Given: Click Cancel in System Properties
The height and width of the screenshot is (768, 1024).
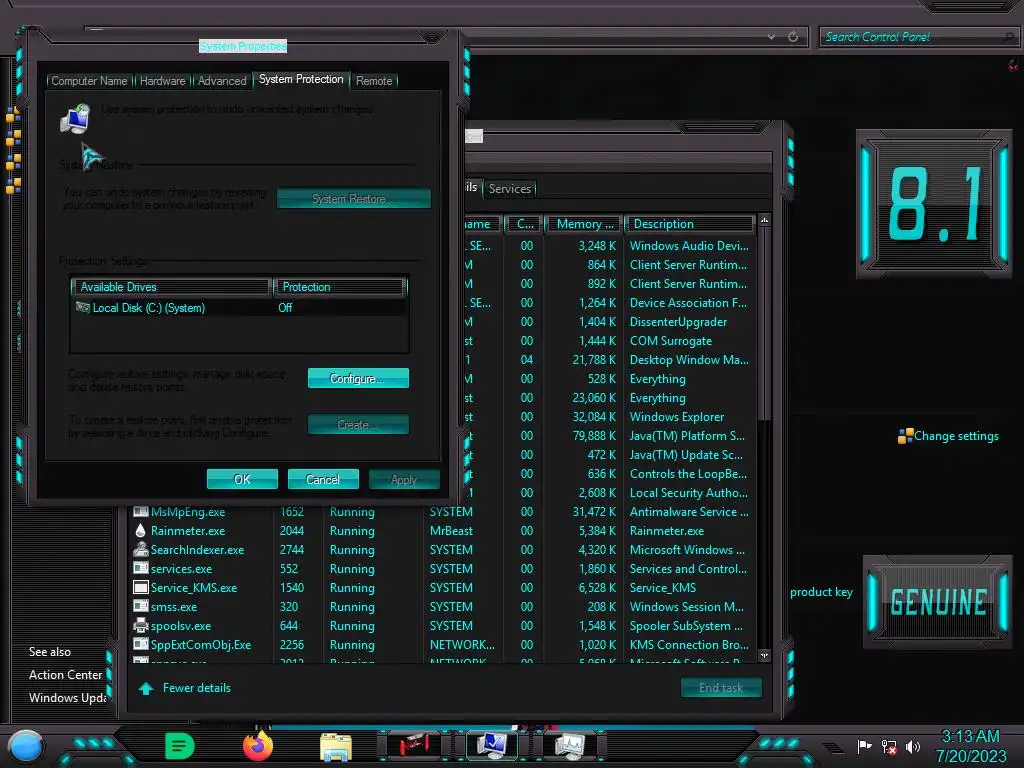Looking at the screenshot, I should pos(323,479).
